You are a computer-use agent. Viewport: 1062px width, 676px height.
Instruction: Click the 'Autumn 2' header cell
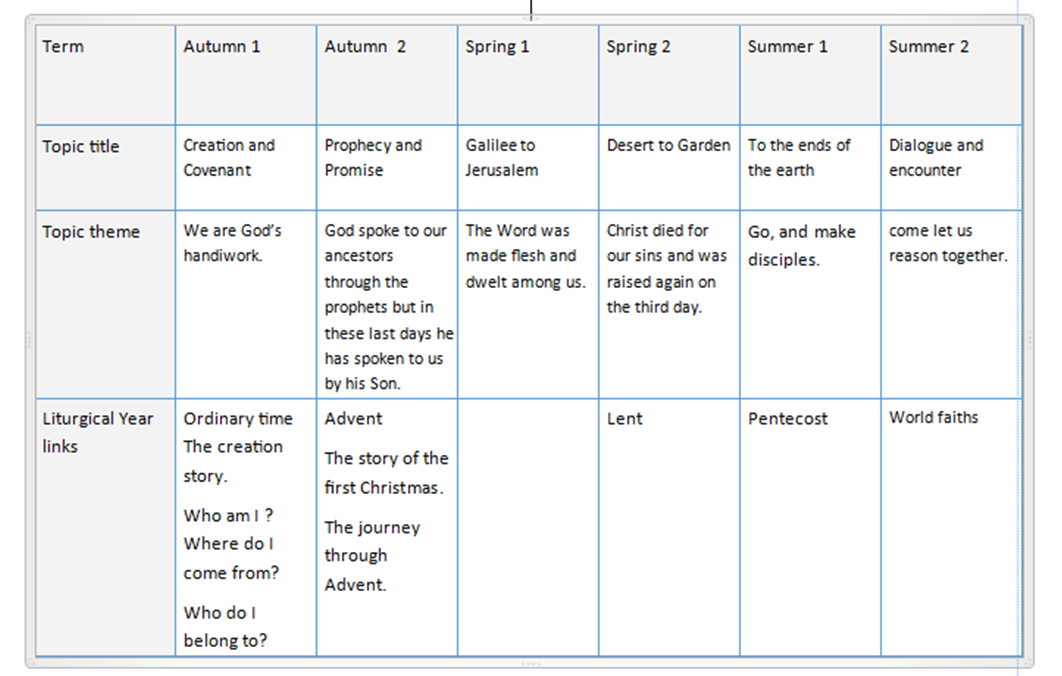pyautogui.click(x=387, y=75)
